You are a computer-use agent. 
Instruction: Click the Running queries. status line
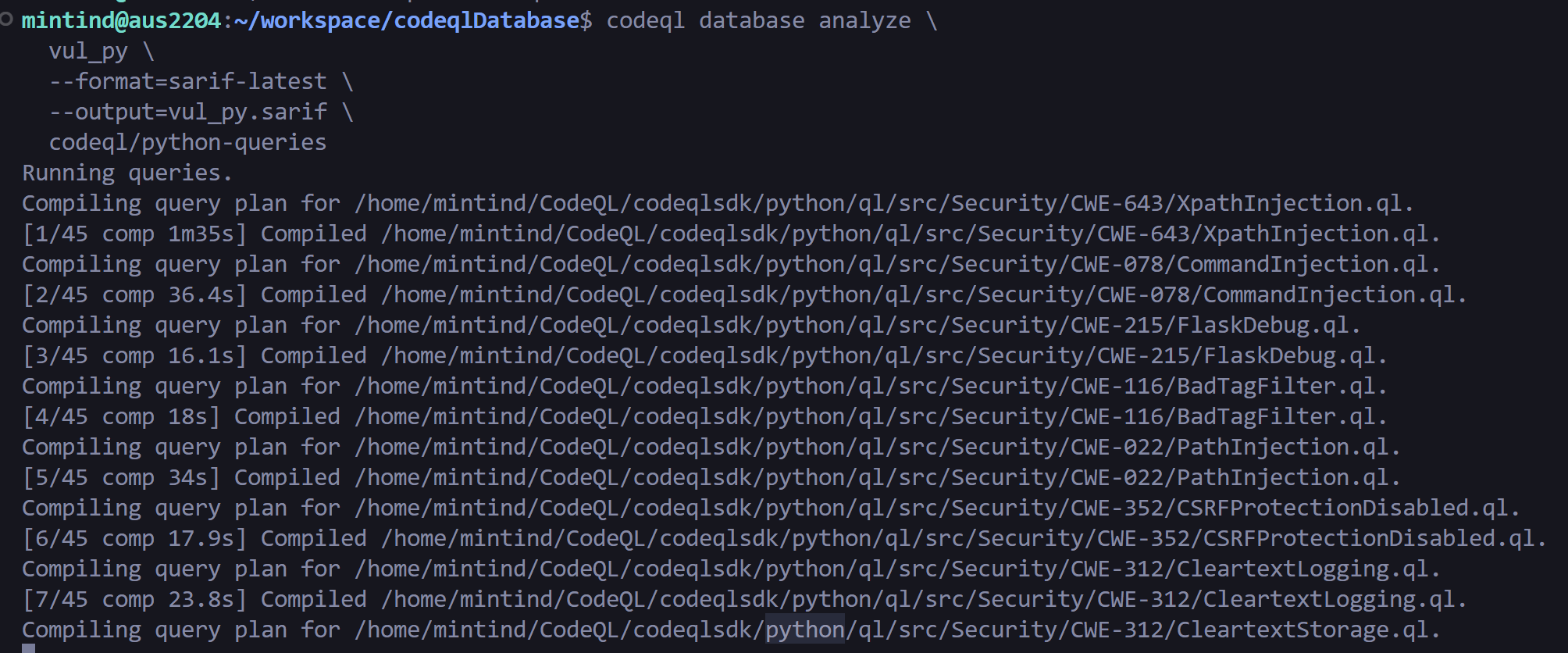pyautogui.click(x=127, y=173)
